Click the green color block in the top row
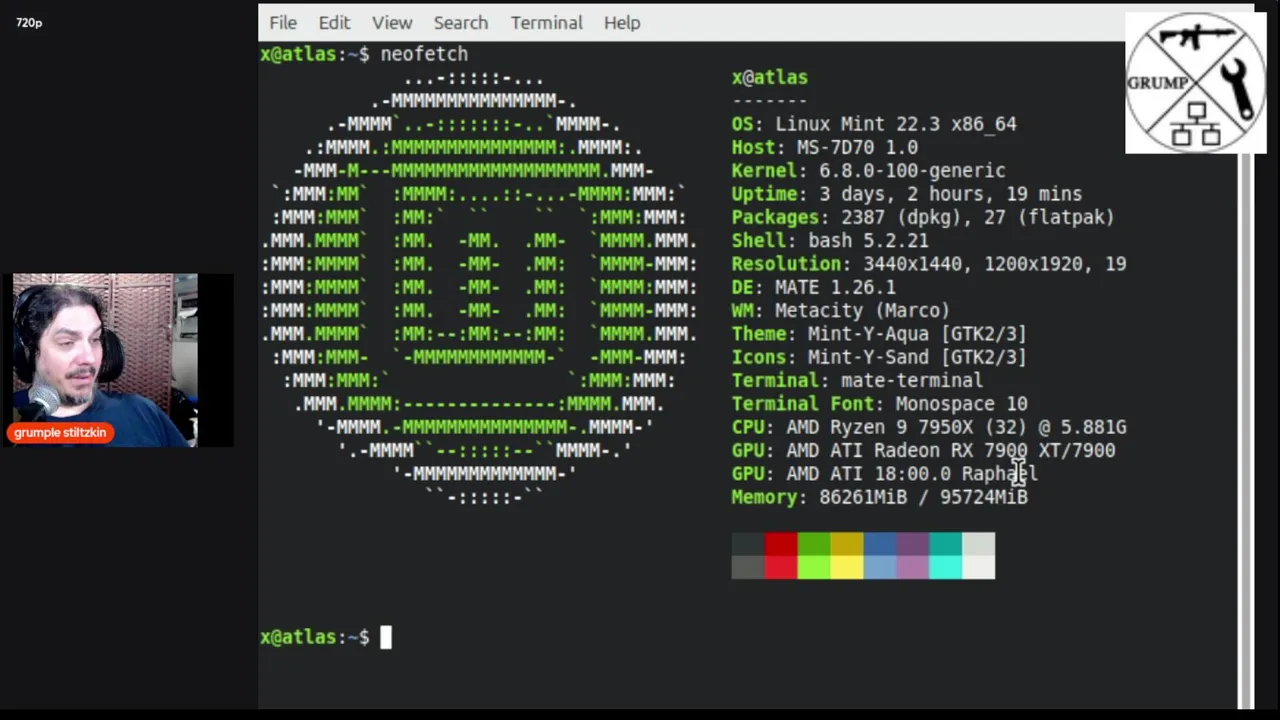Viewport: 1280px width, 720px height. click(x=814, y=544)
